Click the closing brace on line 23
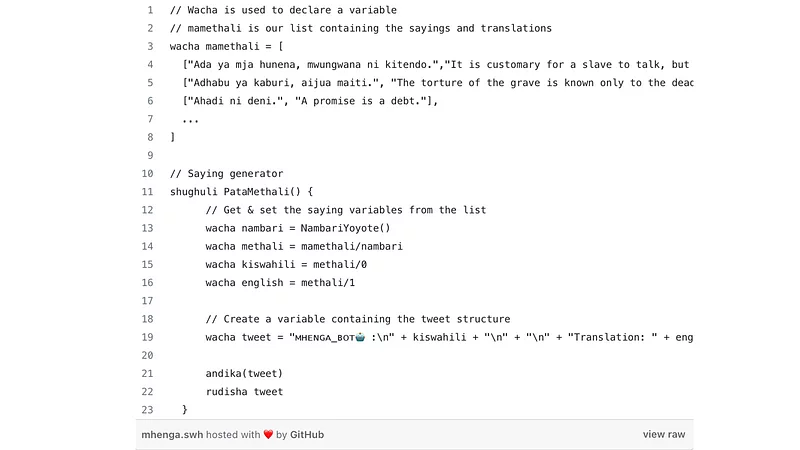 pyautogui.click(x=185, y=410)
